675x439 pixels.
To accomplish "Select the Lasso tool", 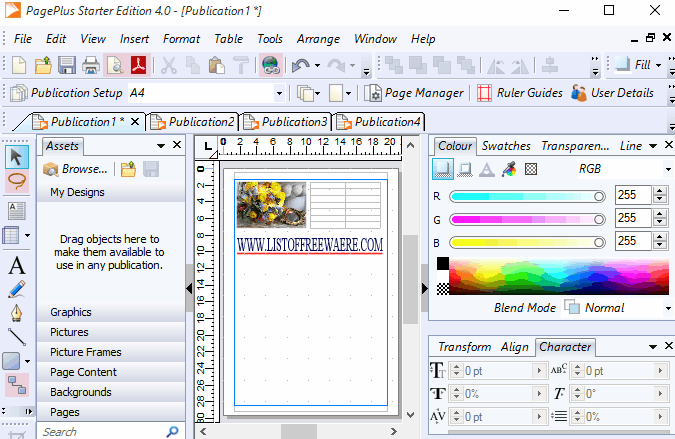I will [x=16, y=182].
